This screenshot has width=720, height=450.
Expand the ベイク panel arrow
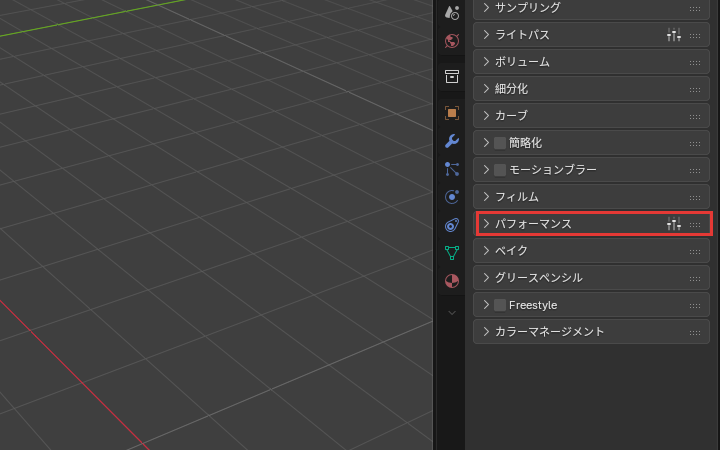point(486,251)
